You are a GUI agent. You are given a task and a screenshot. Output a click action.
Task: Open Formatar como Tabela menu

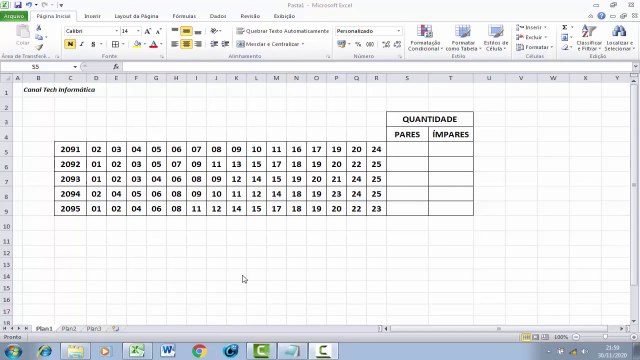pos(462,38)
